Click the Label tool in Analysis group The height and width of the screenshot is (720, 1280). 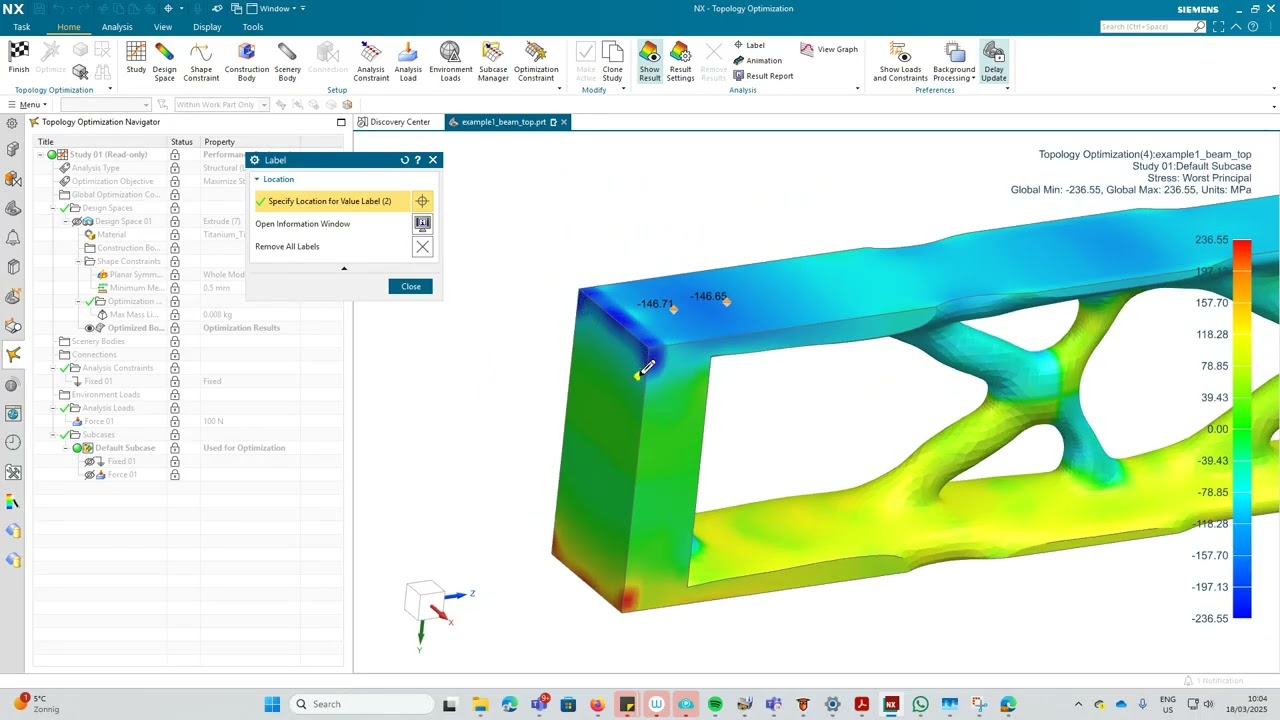tap(749, 45)
